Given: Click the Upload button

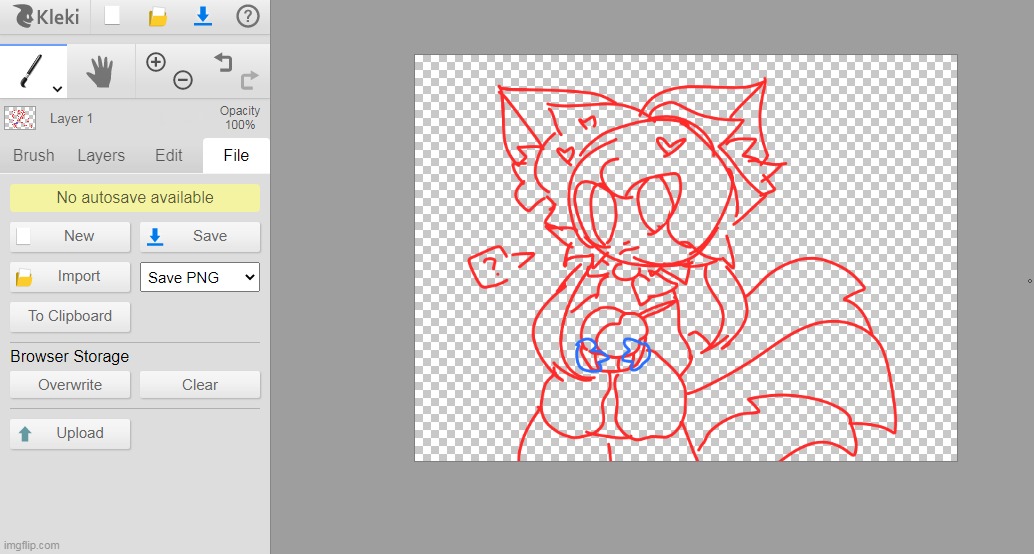Looking at the screenshot, I should coord(70,433).
